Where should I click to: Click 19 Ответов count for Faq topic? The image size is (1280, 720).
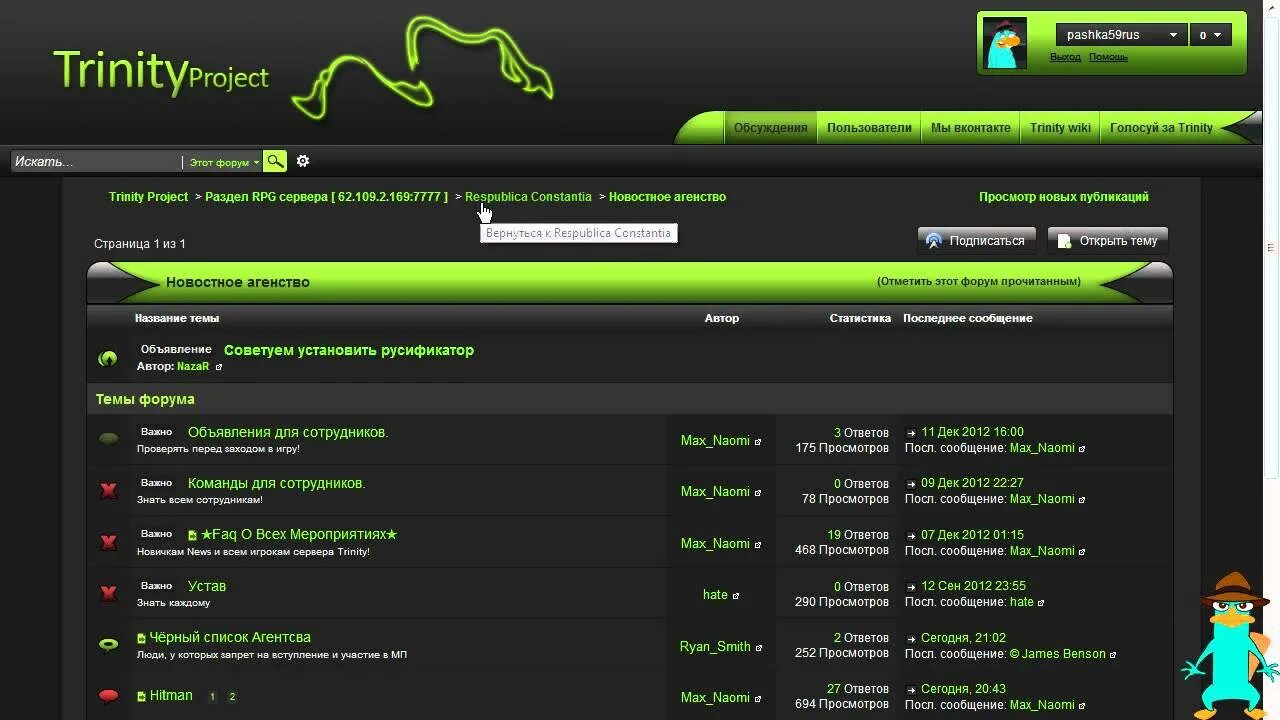click(858, 535)
